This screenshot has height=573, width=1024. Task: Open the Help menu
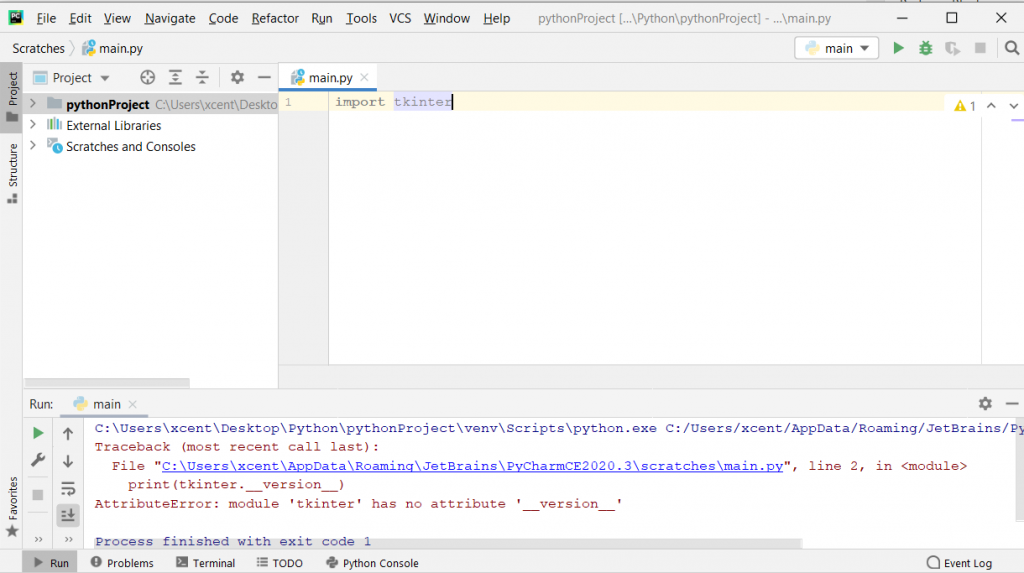pyautogui.click(x=496, y=18)
